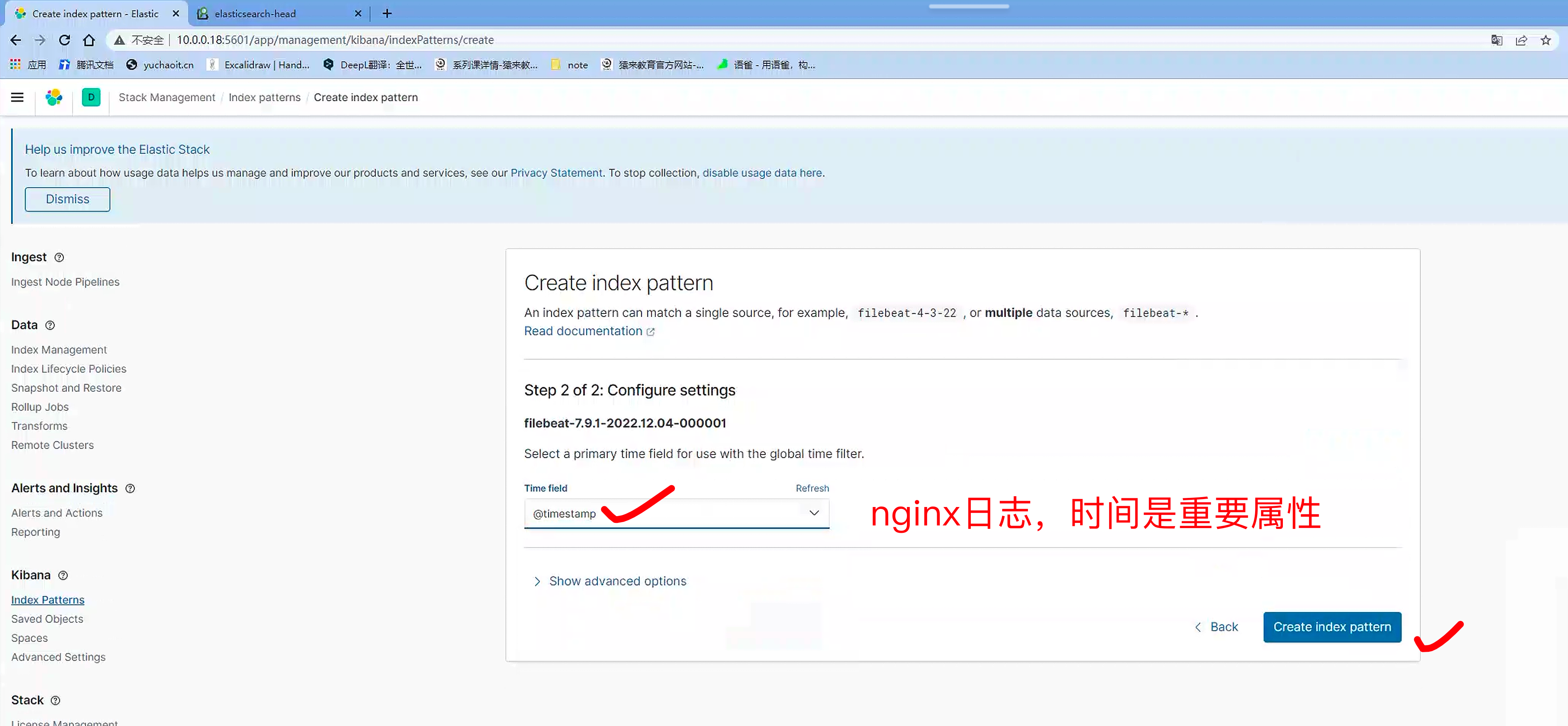Click the browser home icon
1568x726 pixels.
[x=89, y=40]
